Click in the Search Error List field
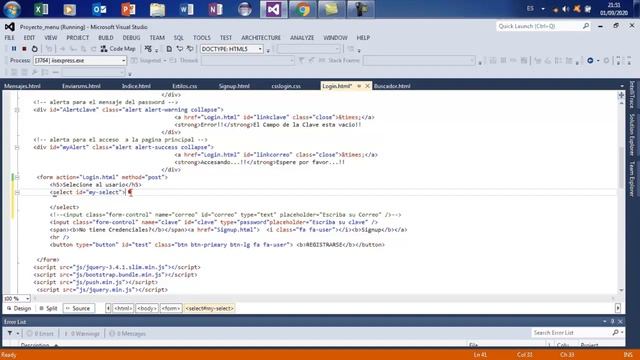The height and width of the screenshot is (360, 640). [571, 333]
